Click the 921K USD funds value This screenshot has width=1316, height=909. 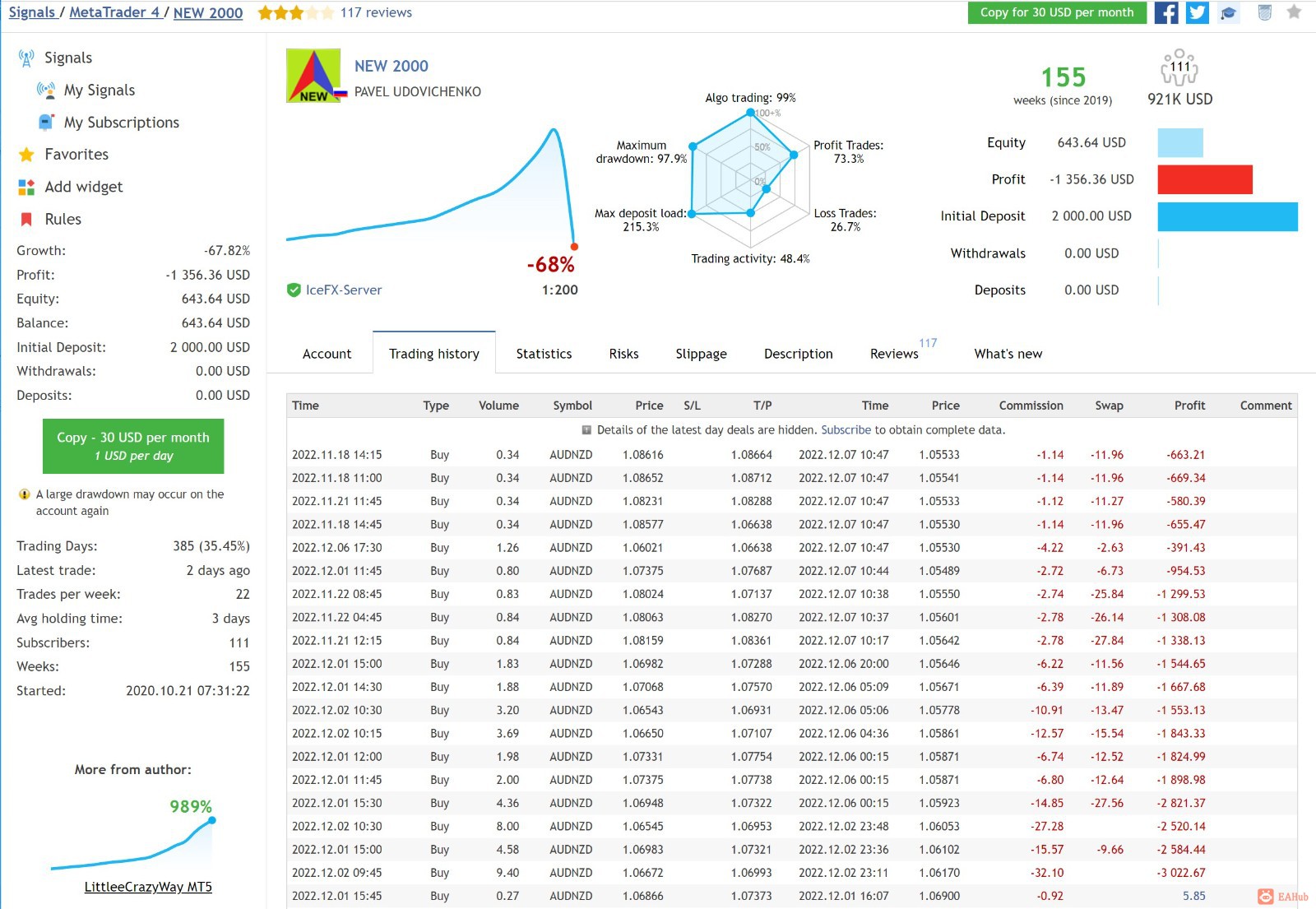pos(1180,99)
